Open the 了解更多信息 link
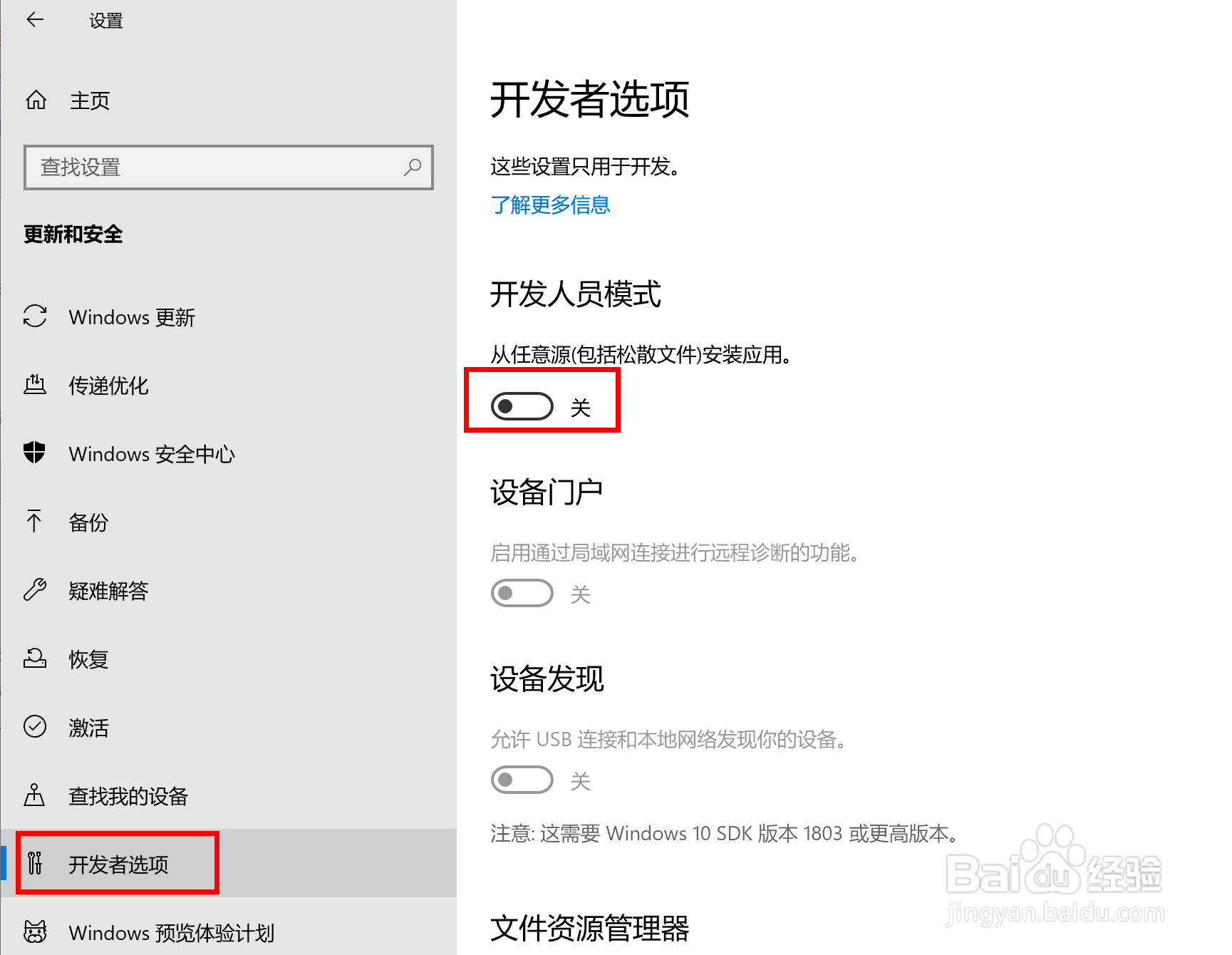 [550, 205]
